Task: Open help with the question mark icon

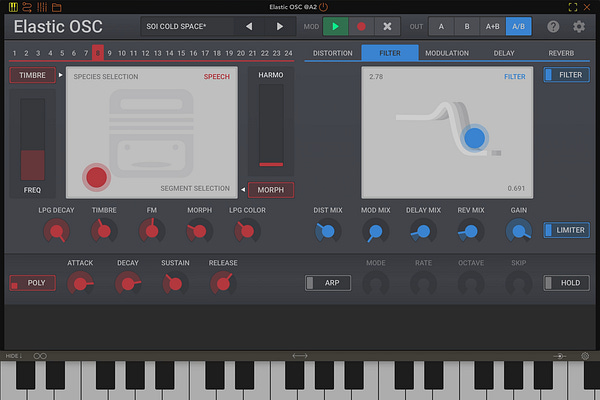Action: tap(553, 26)
